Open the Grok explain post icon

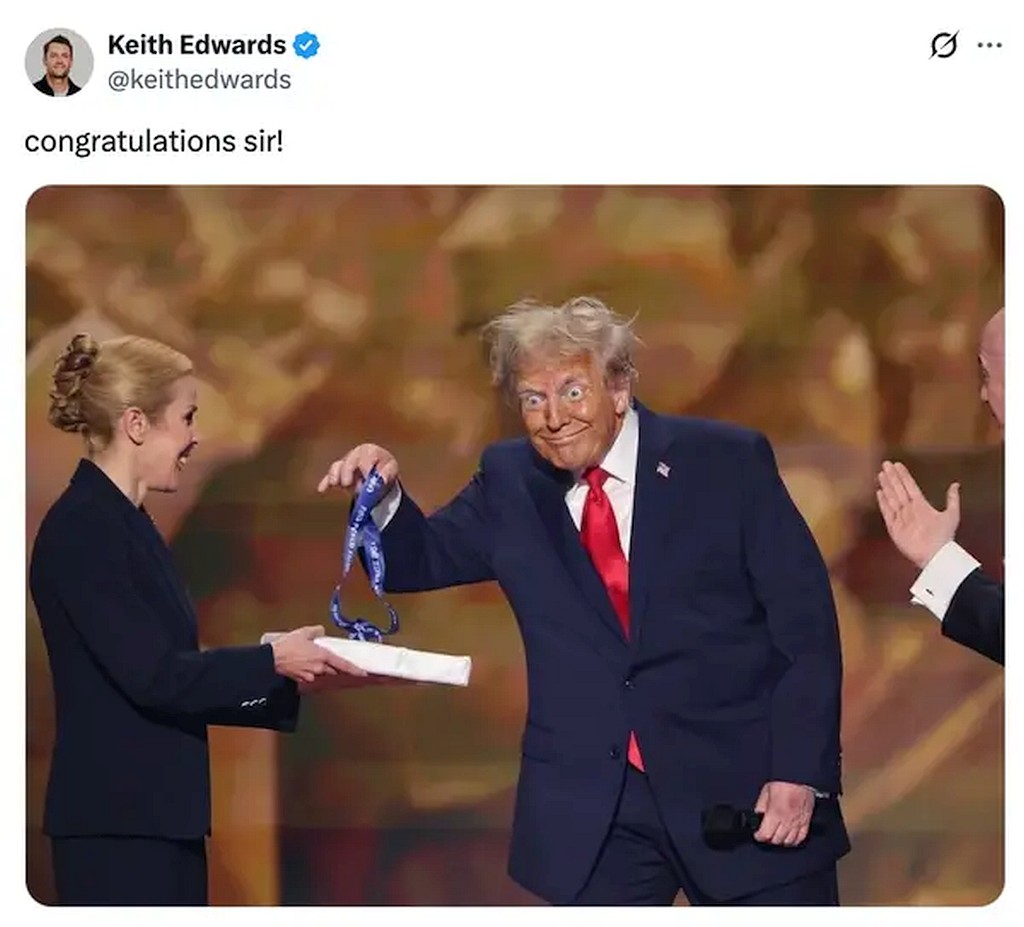[944, 46]
